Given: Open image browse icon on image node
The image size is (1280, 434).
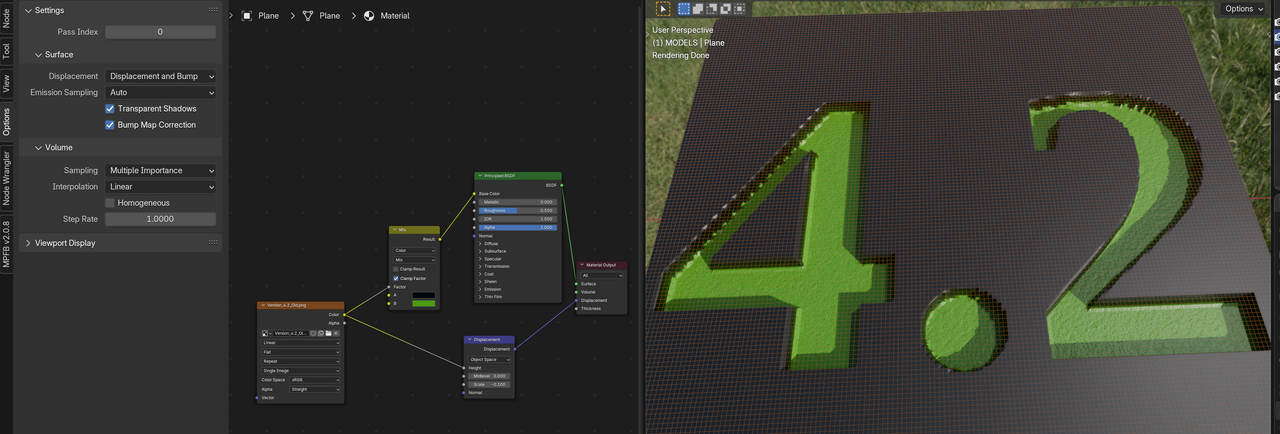Looking at the screenshot, I should (x=268, y=333).
